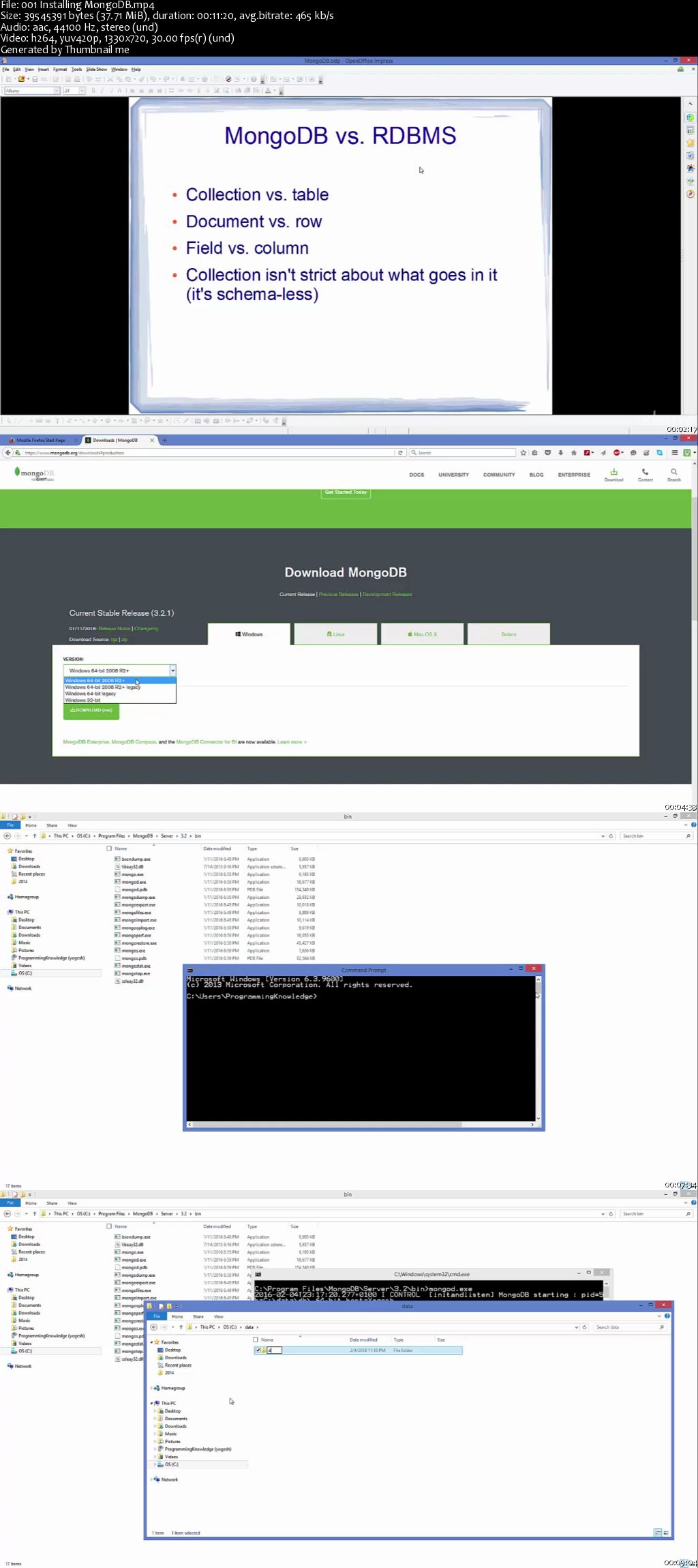Open the DOCS link on MongoDB site
This screenshot has width=698, height=1568.
point(416,475)
